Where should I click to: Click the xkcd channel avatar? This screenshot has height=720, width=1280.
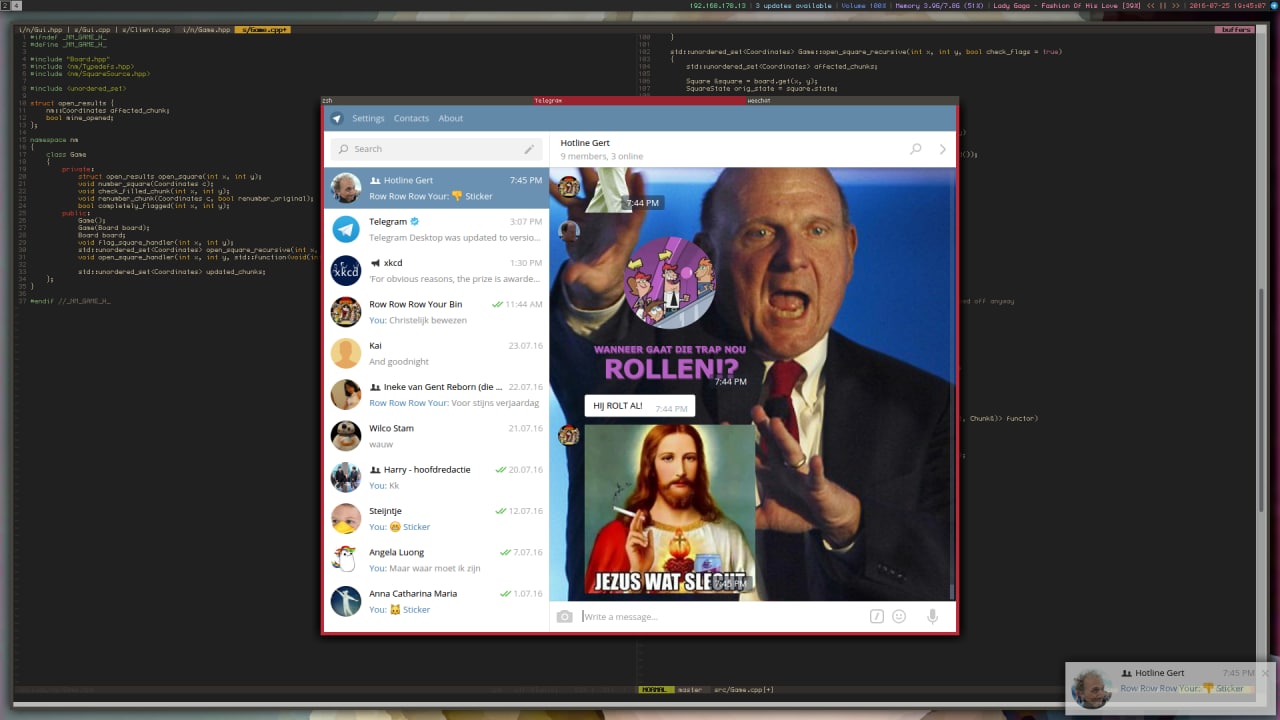pyautogui.click(x=346, y=271)
